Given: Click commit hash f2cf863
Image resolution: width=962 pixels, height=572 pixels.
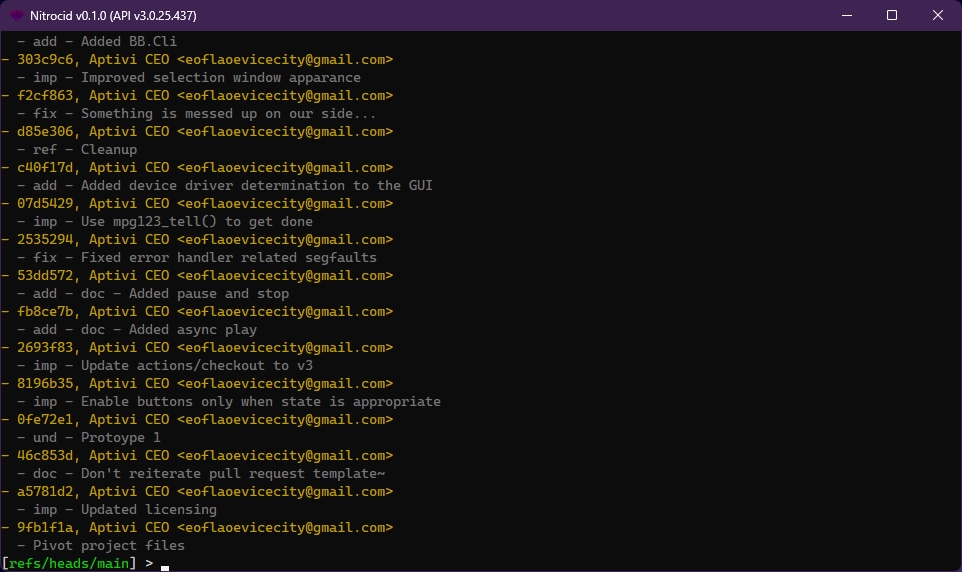Looking at the screenshot, I should (x=44, y=96).
